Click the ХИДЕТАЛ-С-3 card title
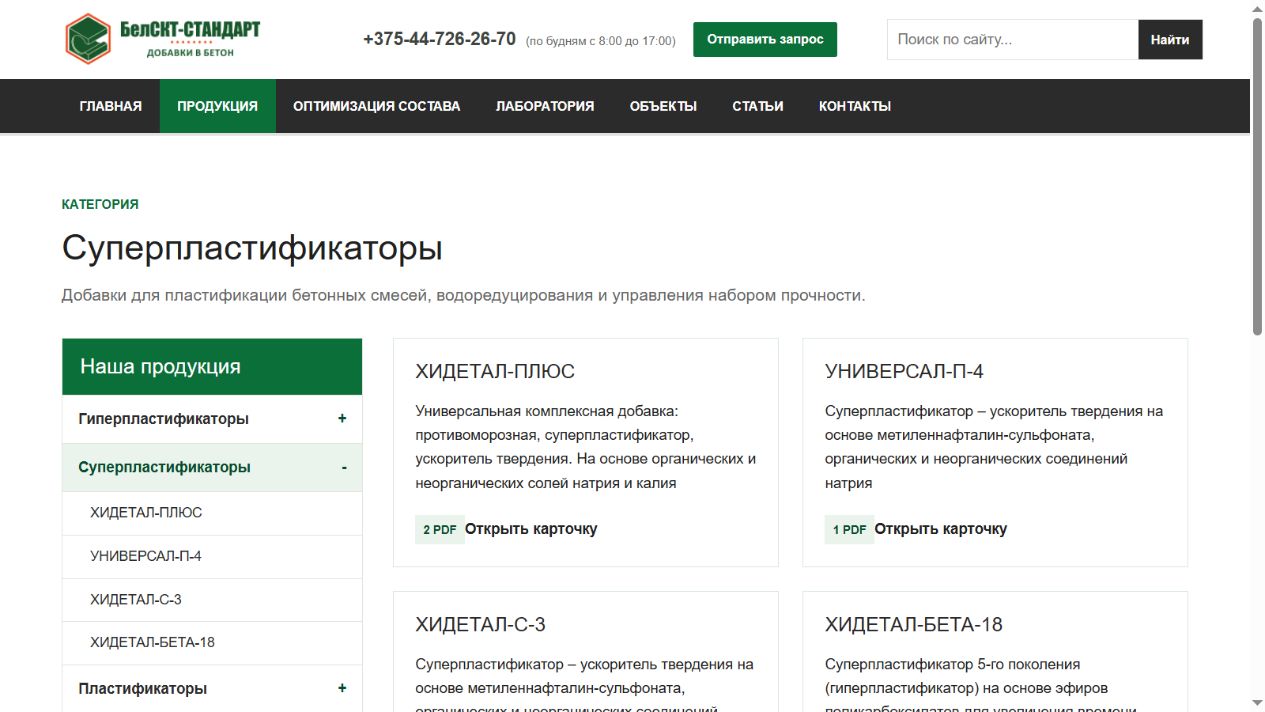The image size is (1265, 712). click(480, 624)
